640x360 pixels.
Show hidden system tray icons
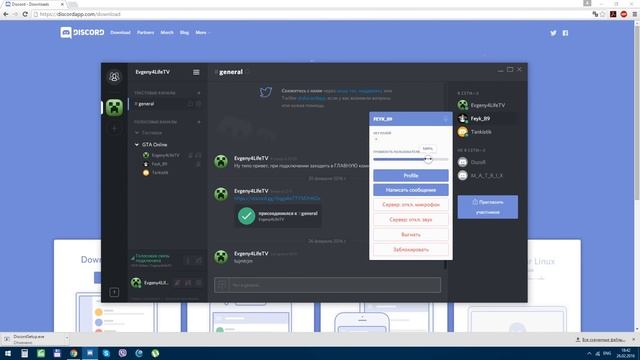[x=589, y=353]
